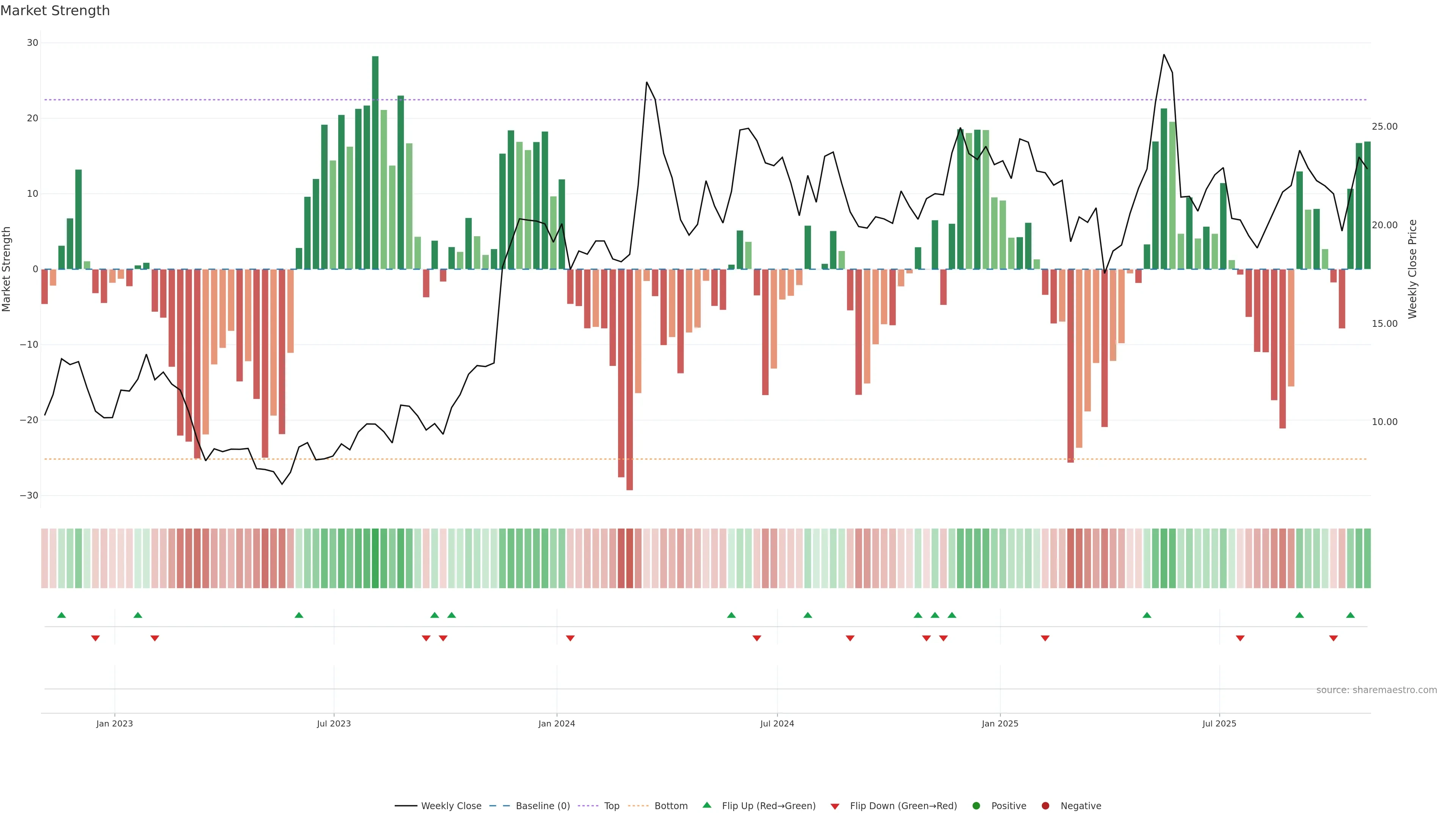Viewport: 1456px width, 819px height.
Task: Toggle the Weekly Close legend entry
Action: 450,806
